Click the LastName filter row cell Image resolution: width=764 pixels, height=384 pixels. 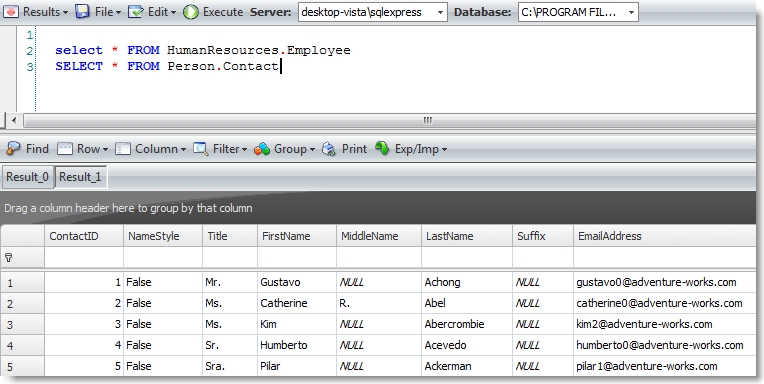467,257
